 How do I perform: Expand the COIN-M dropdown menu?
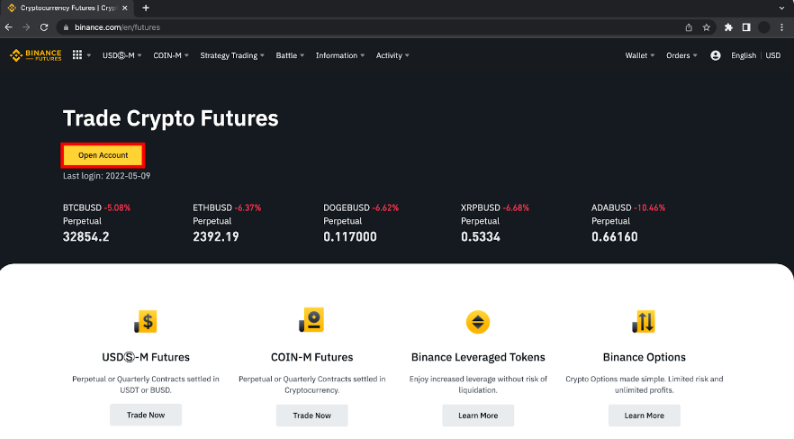click(171, 55)
